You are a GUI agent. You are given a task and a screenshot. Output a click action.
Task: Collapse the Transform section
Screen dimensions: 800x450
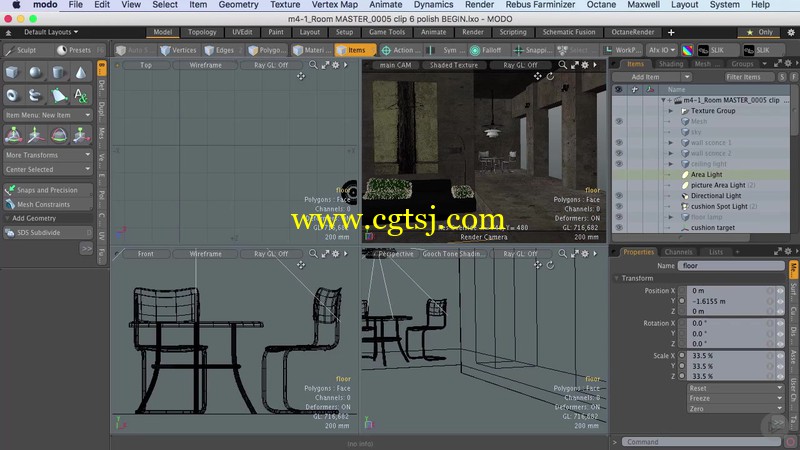tap(617, 278)
